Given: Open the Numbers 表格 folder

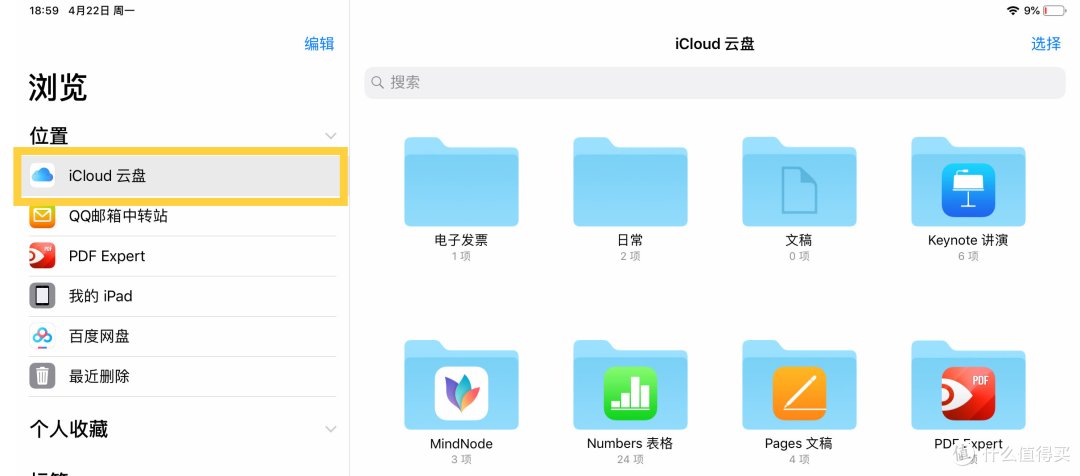Looking at the screenshot, I should tap(630, 384).
